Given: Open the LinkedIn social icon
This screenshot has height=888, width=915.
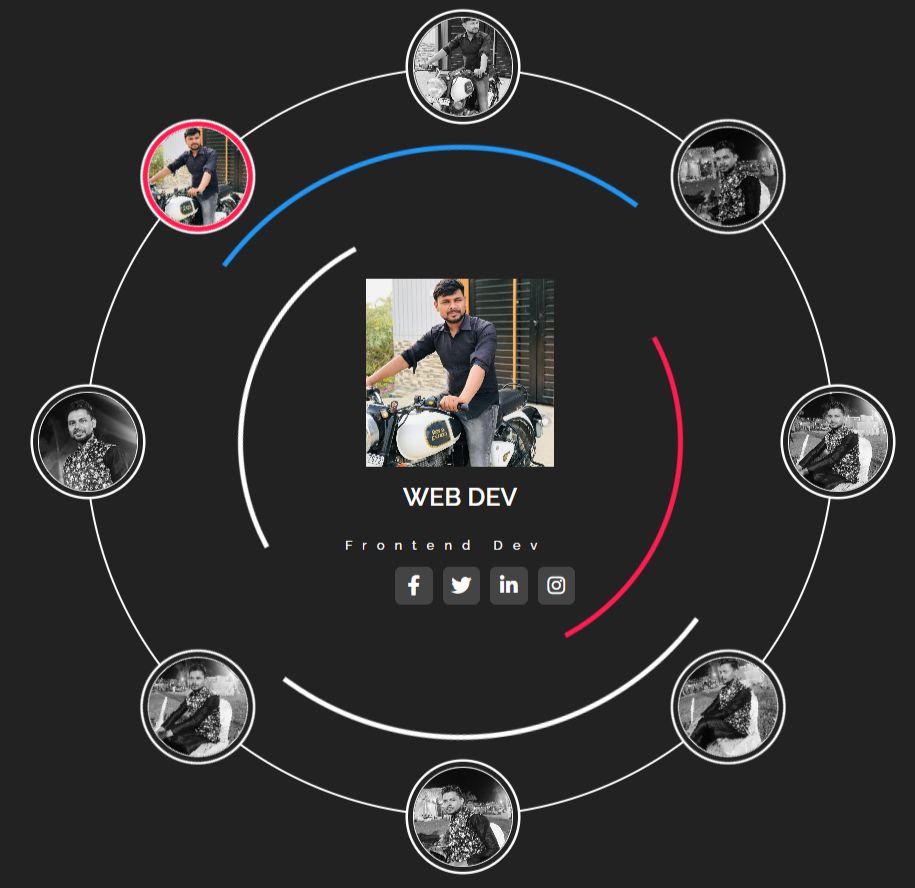Looking at the screenshot, I should coord(509,585).
